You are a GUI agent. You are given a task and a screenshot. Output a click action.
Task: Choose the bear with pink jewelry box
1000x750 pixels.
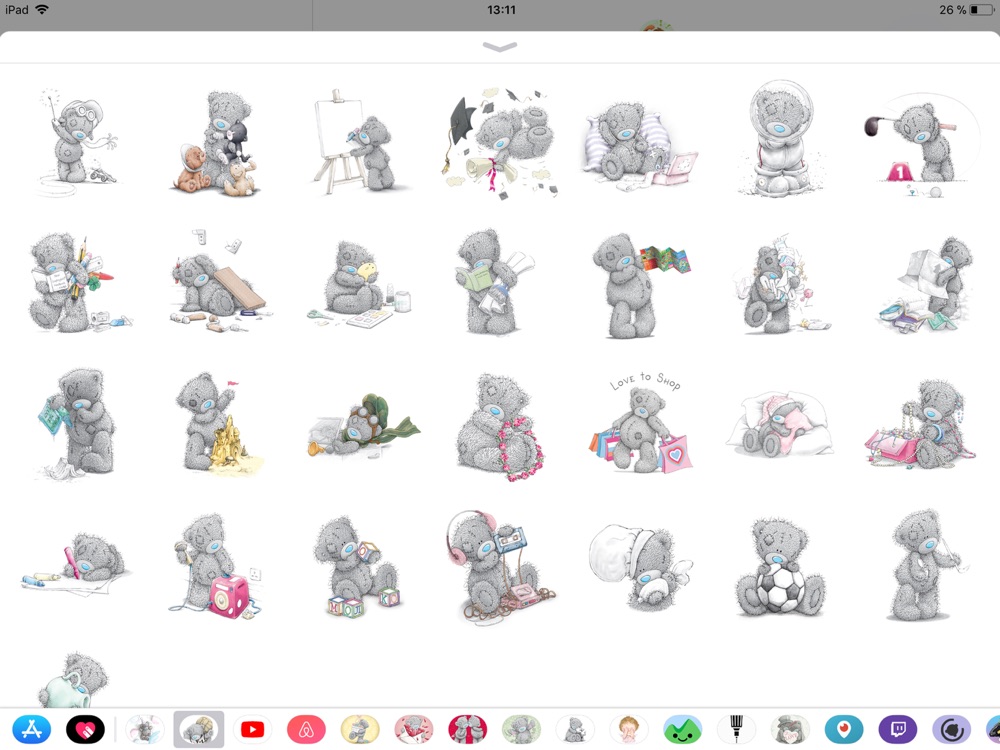(921, 423)
